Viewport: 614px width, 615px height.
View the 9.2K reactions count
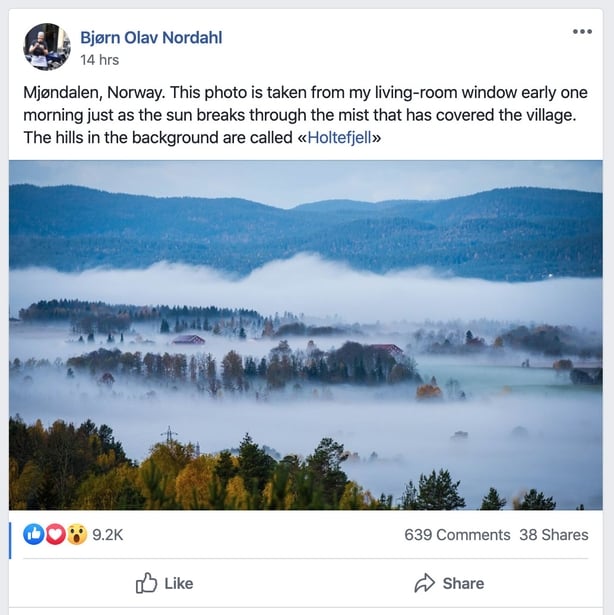click(107, 535)
